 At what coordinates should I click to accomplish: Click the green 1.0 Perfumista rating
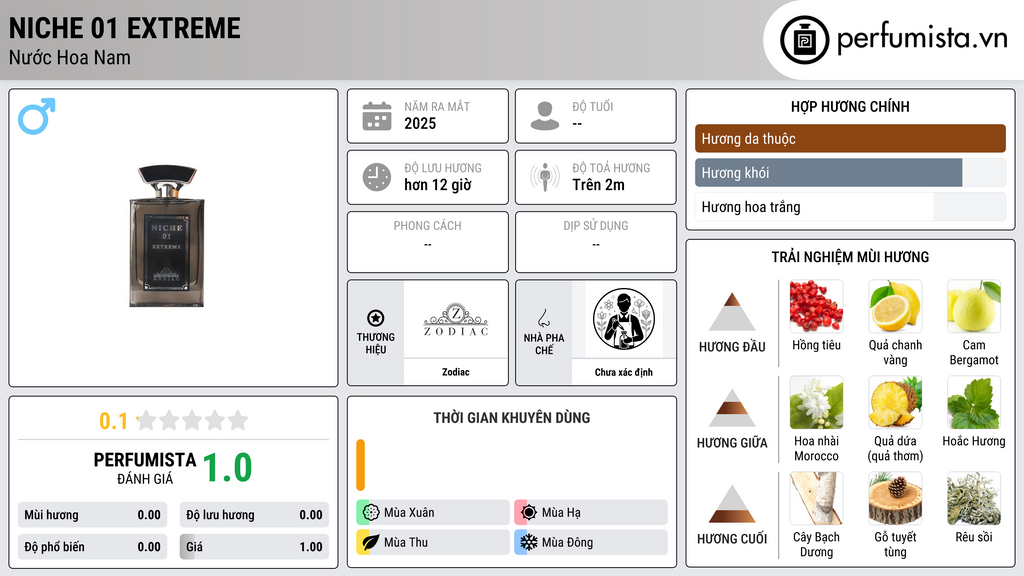[x=227, y=468]
